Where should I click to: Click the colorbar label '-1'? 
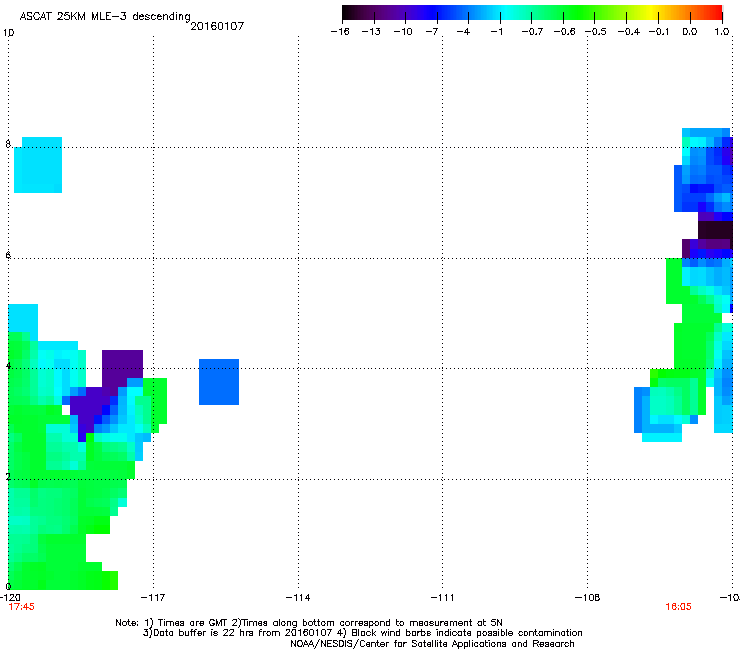coord(496,32)
